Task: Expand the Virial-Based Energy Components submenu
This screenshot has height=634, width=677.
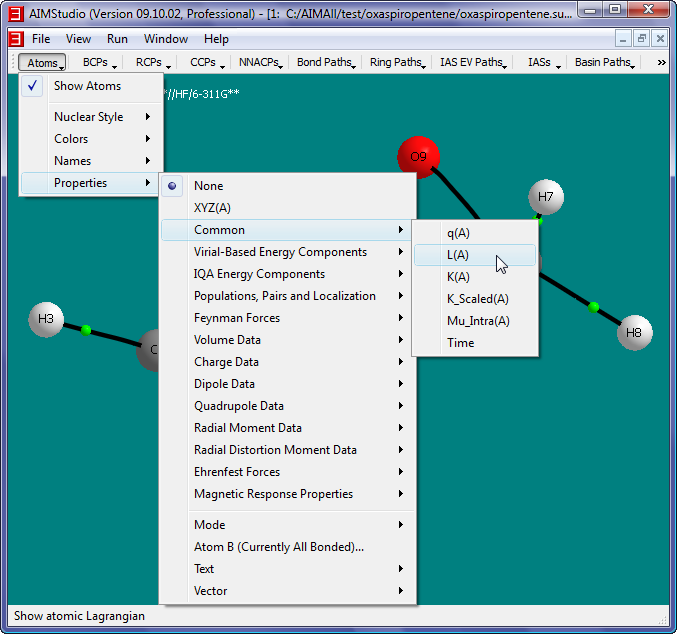Action: (x=280, y=252)
